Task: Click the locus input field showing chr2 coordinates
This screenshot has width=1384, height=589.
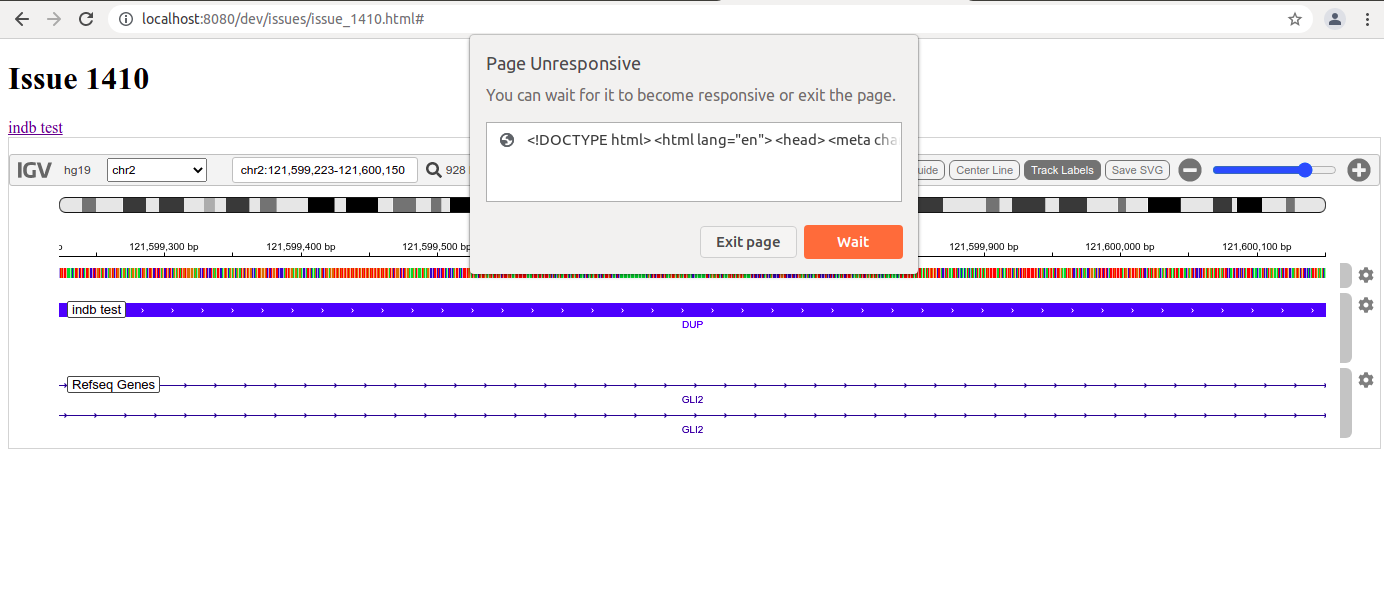Action: [x=323, y=169]
